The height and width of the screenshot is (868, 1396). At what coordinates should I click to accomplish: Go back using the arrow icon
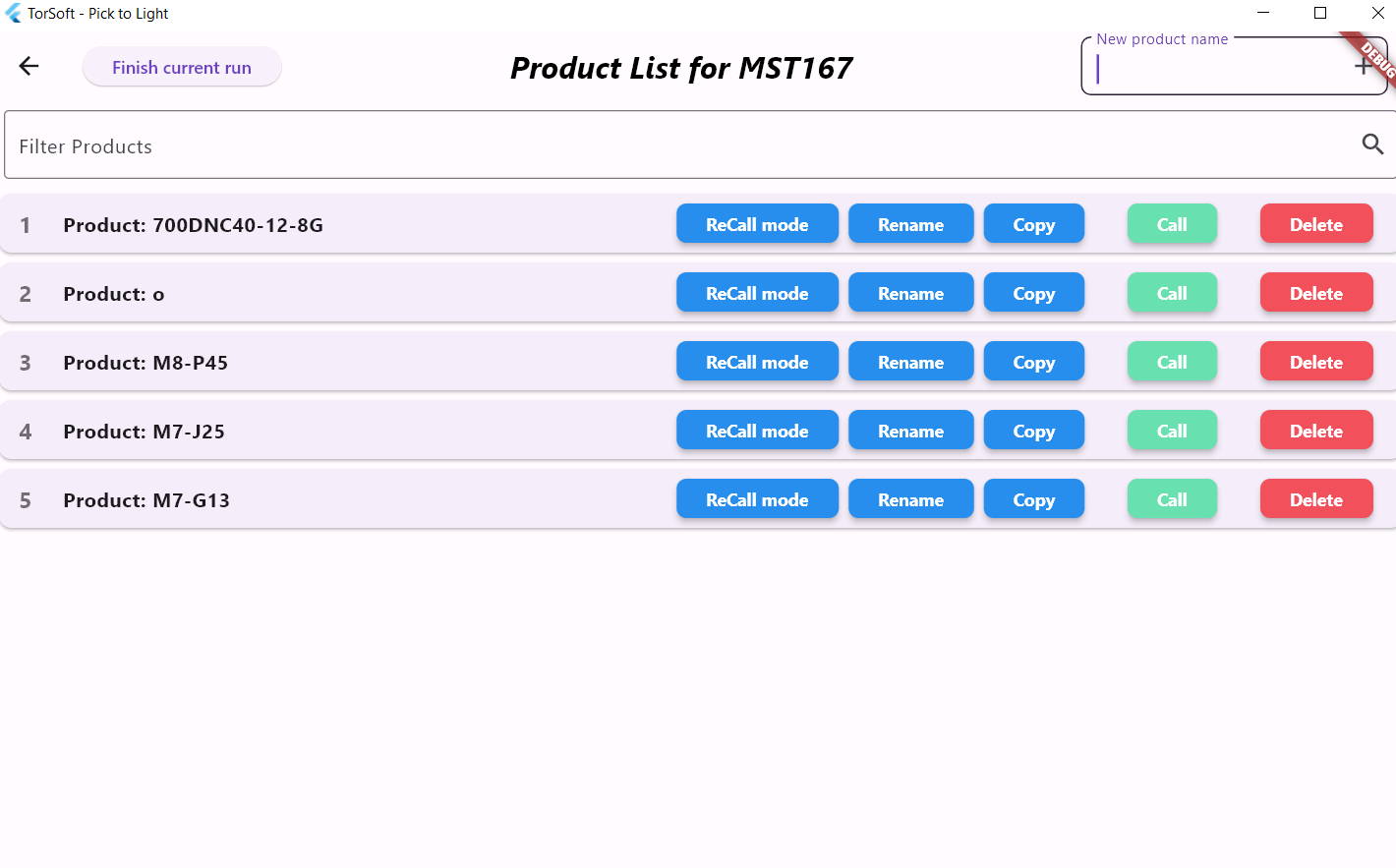[x=29, y=66]
